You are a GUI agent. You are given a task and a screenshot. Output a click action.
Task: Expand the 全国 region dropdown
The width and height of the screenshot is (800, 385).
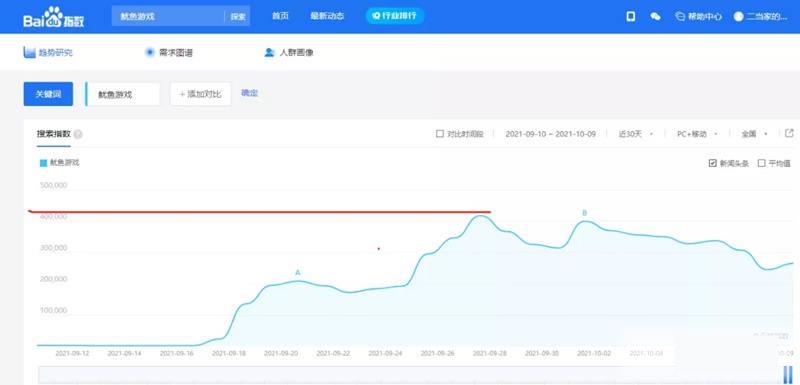click(755, 134)
